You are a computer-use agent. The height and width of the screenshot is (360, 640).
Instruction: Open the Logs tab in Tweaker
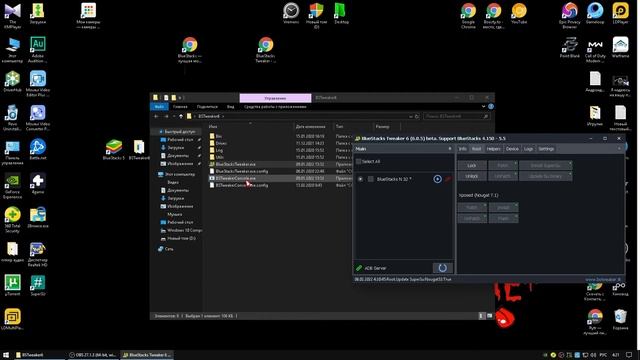pyautogui.click(x=529, y=149)
